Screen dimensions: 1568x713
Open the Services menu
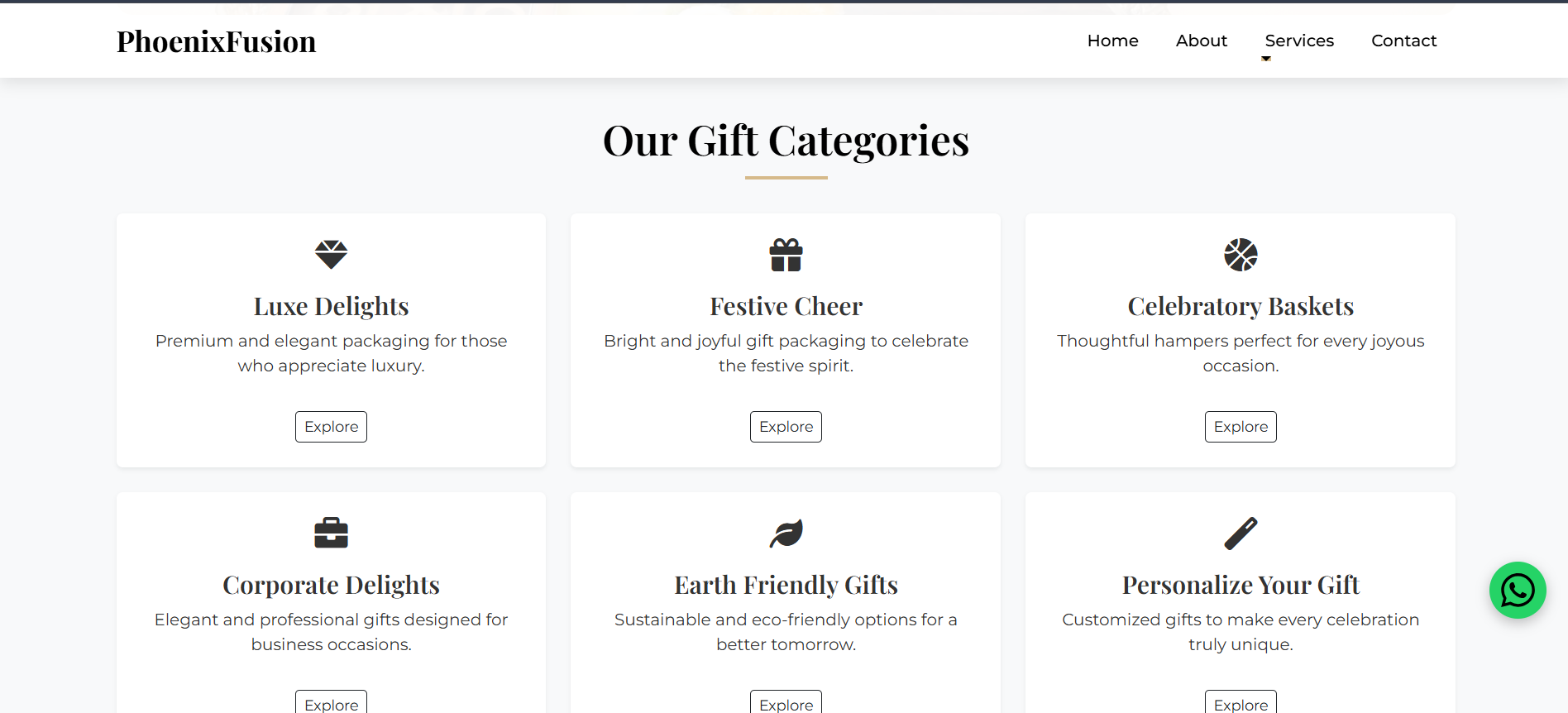coord(1298,40)
